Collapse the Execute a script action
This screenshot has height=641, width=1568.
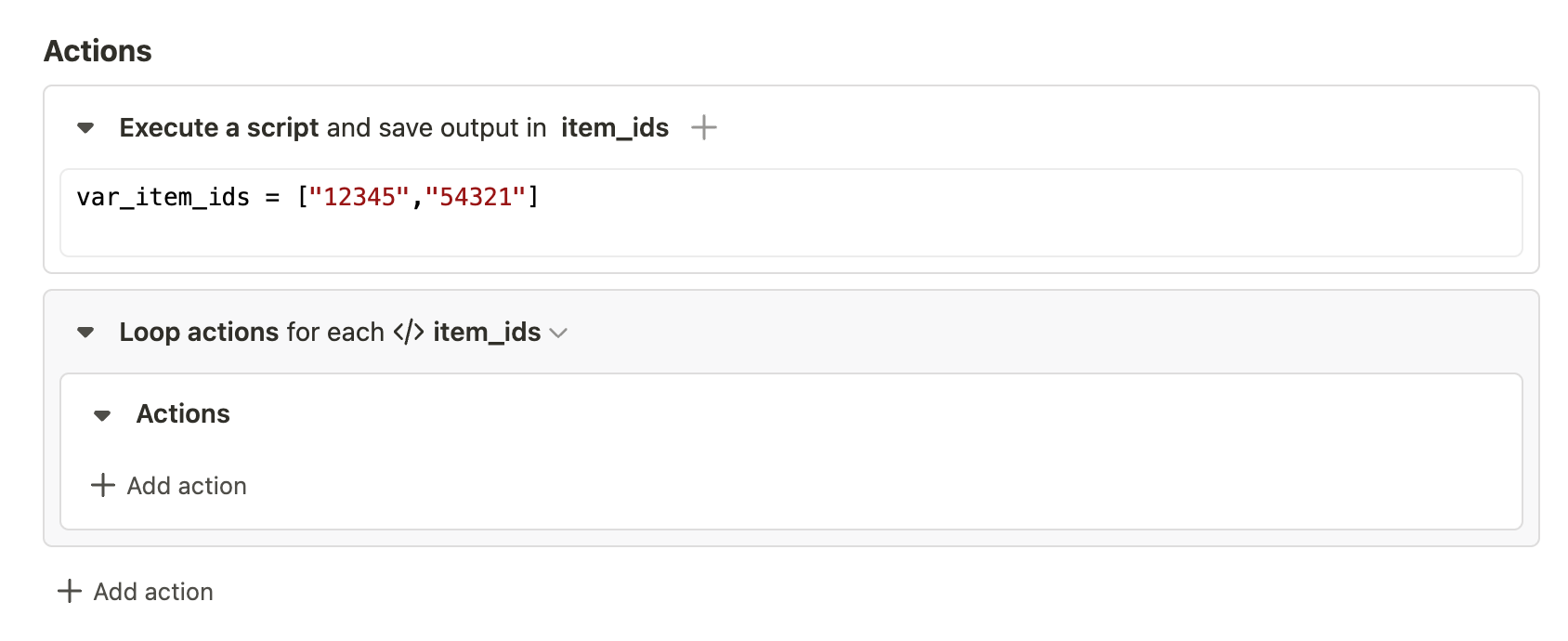(86, 127)
